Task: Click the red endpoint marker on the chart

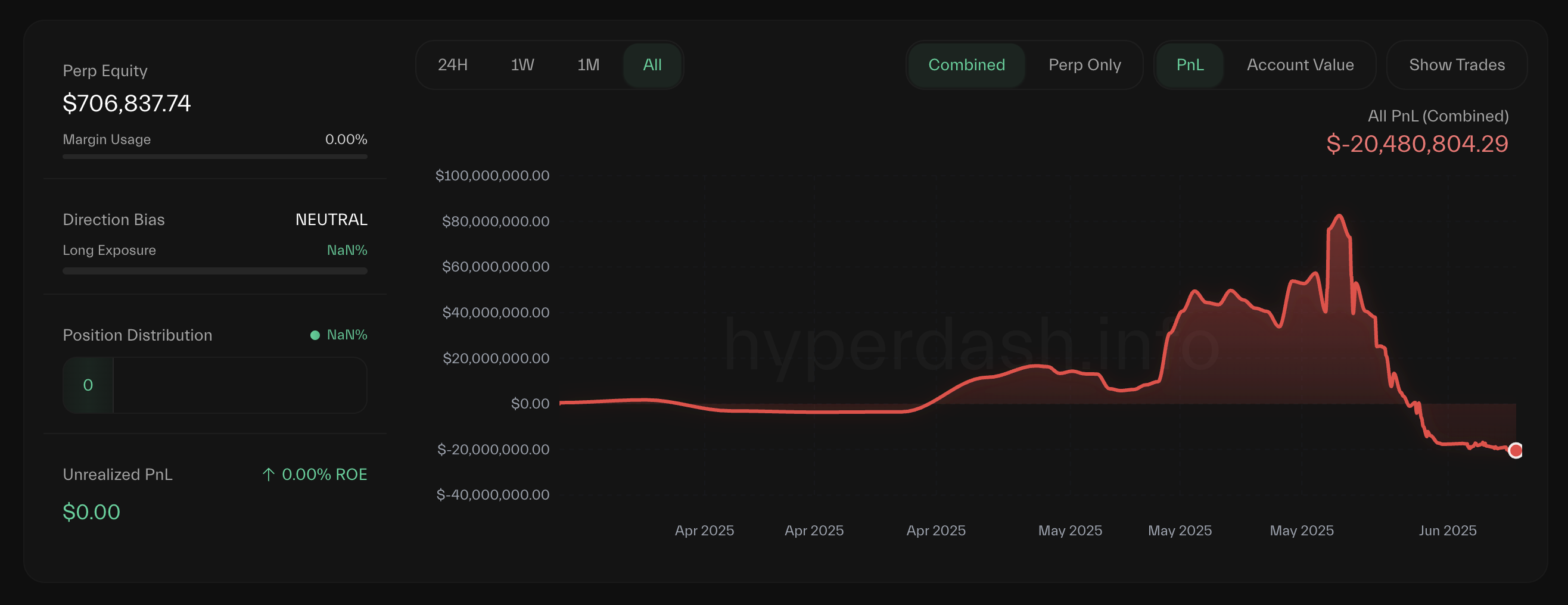Action: (x=1515, y=450)
